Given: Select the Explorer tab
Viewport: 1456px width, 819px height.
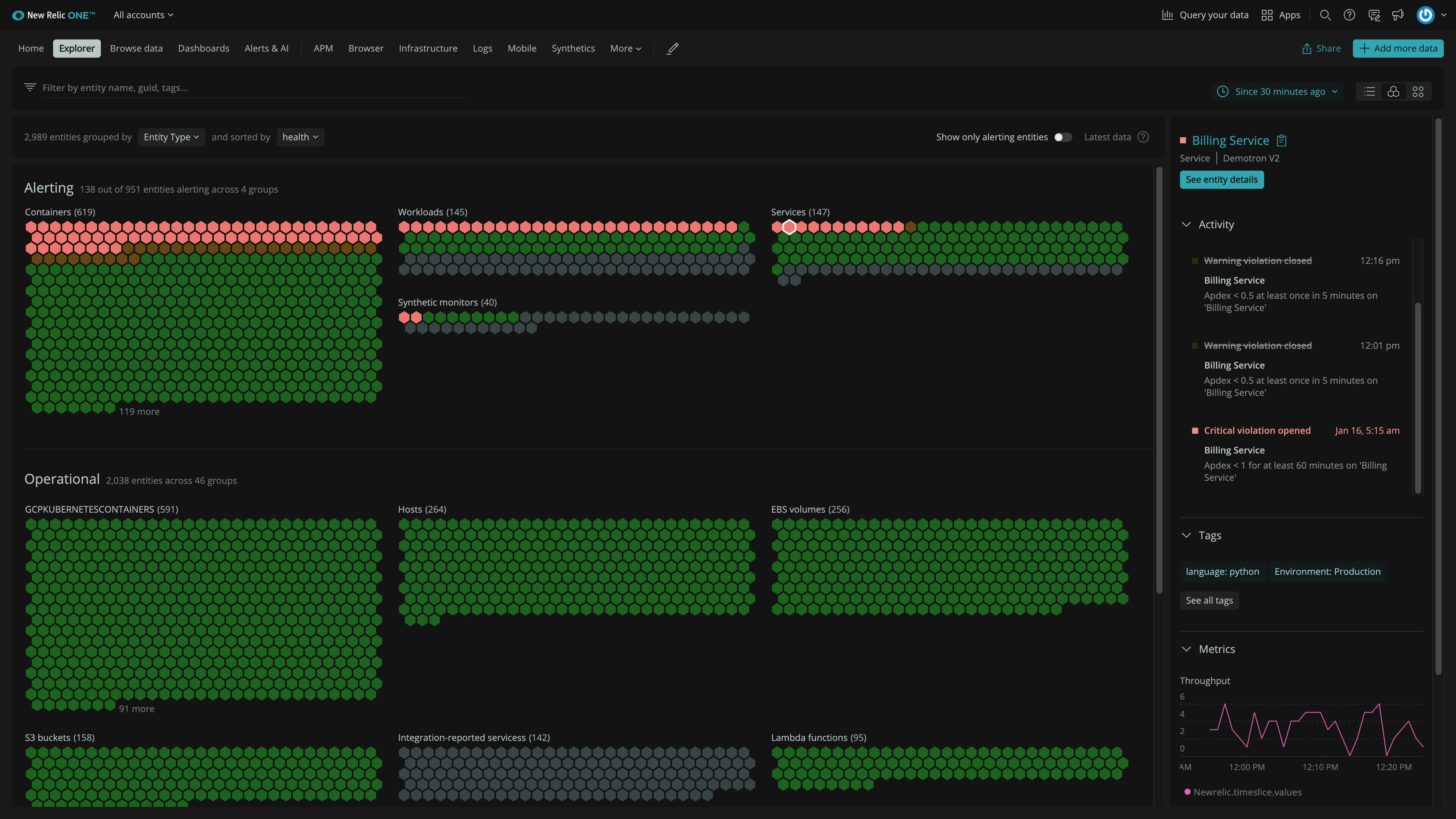Looking at the screenshot, I should point(77,49).
